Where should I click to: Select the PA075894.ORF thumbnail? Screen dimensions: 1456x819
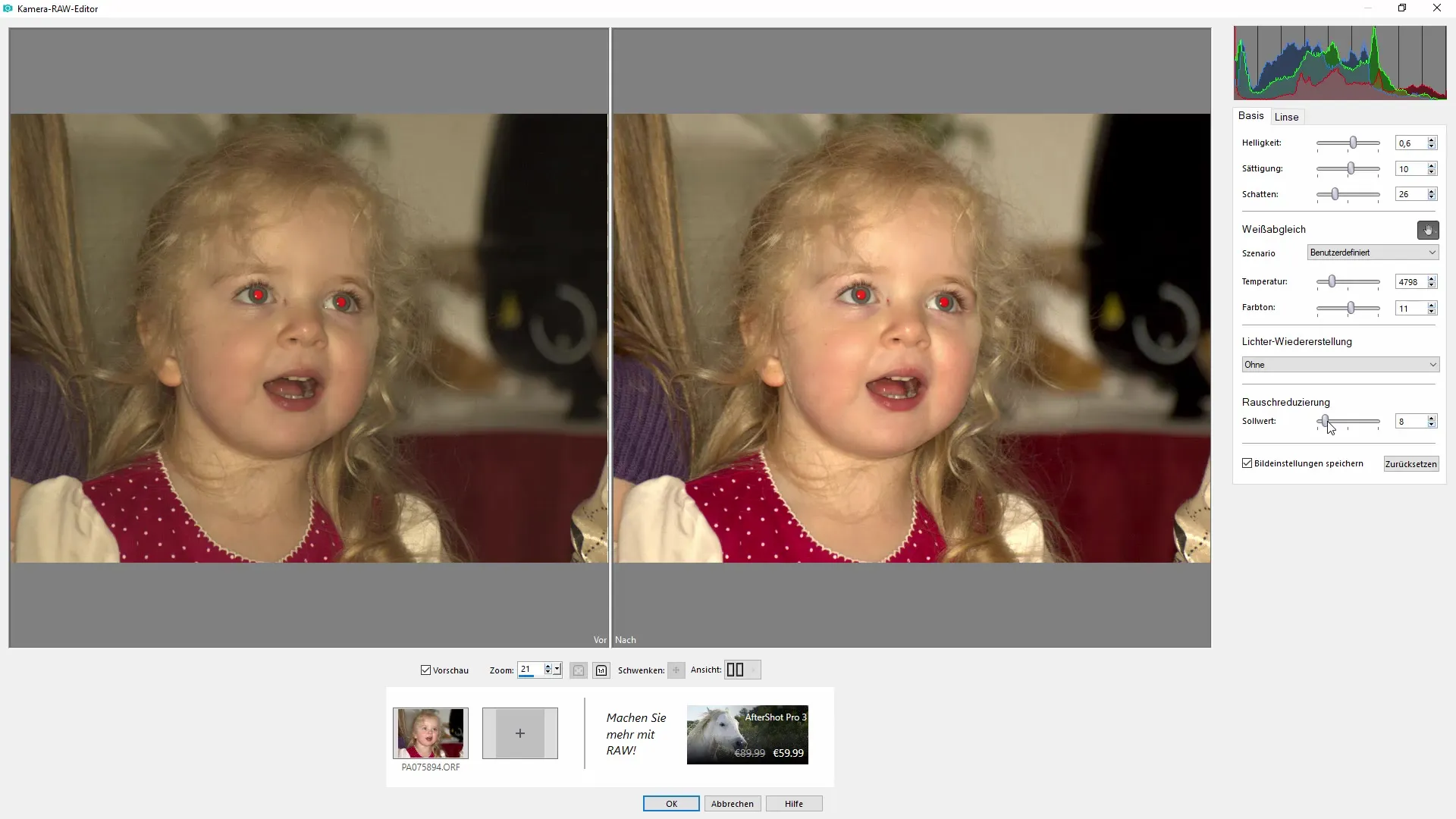[x=431, y=733]
